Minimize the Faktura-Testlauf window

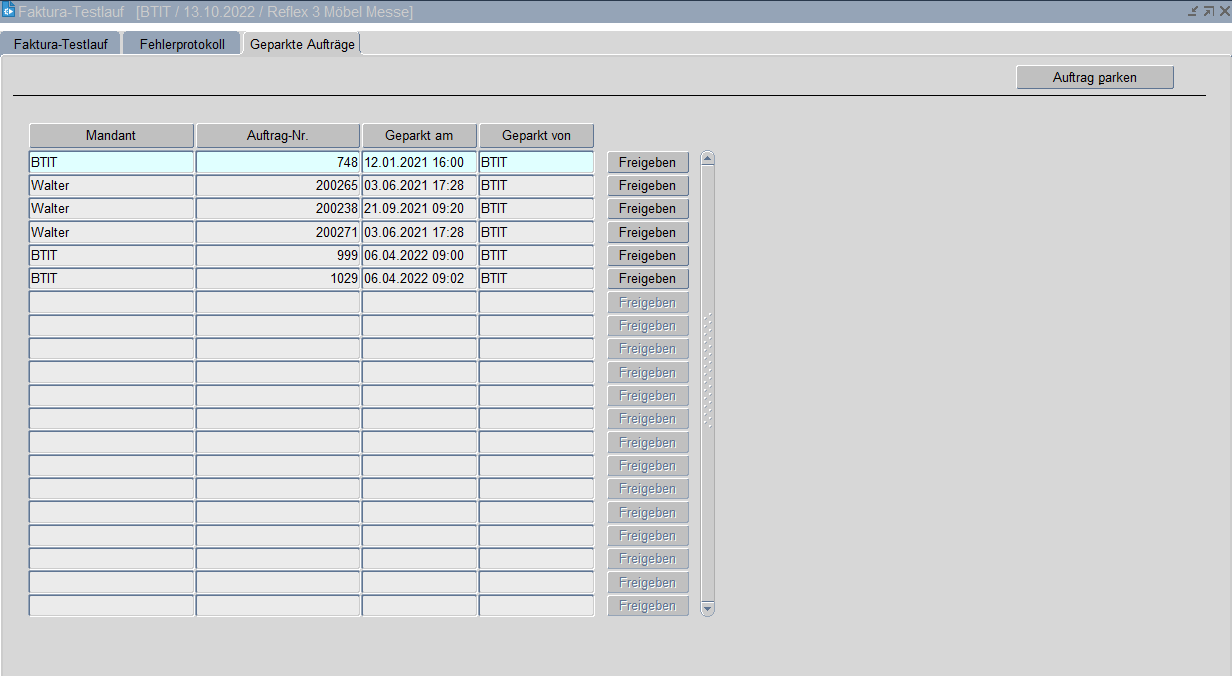click(1192, 11)
